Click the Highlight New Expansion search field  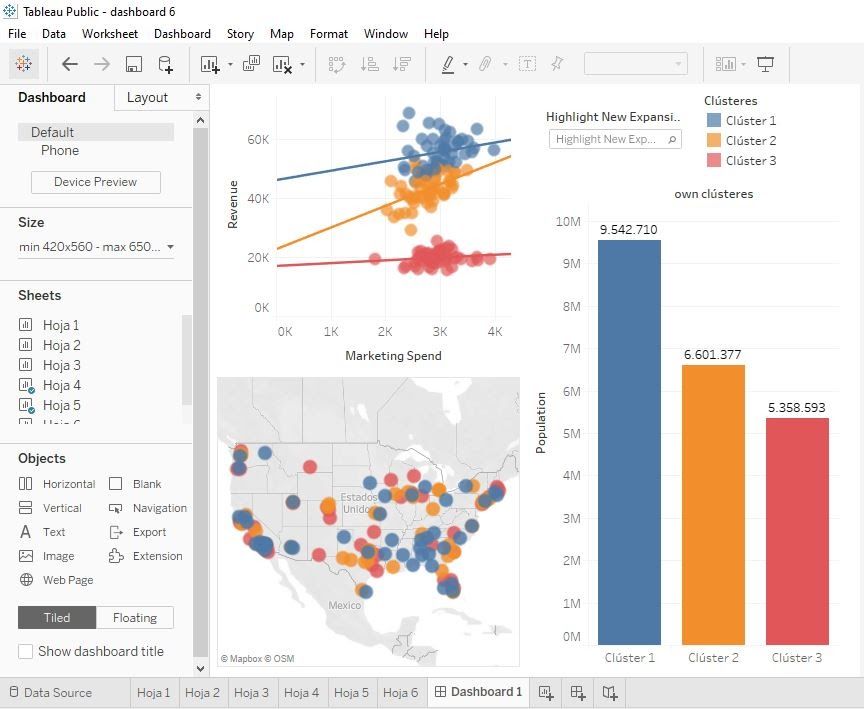pyautogui.click(x=608, y=140)
